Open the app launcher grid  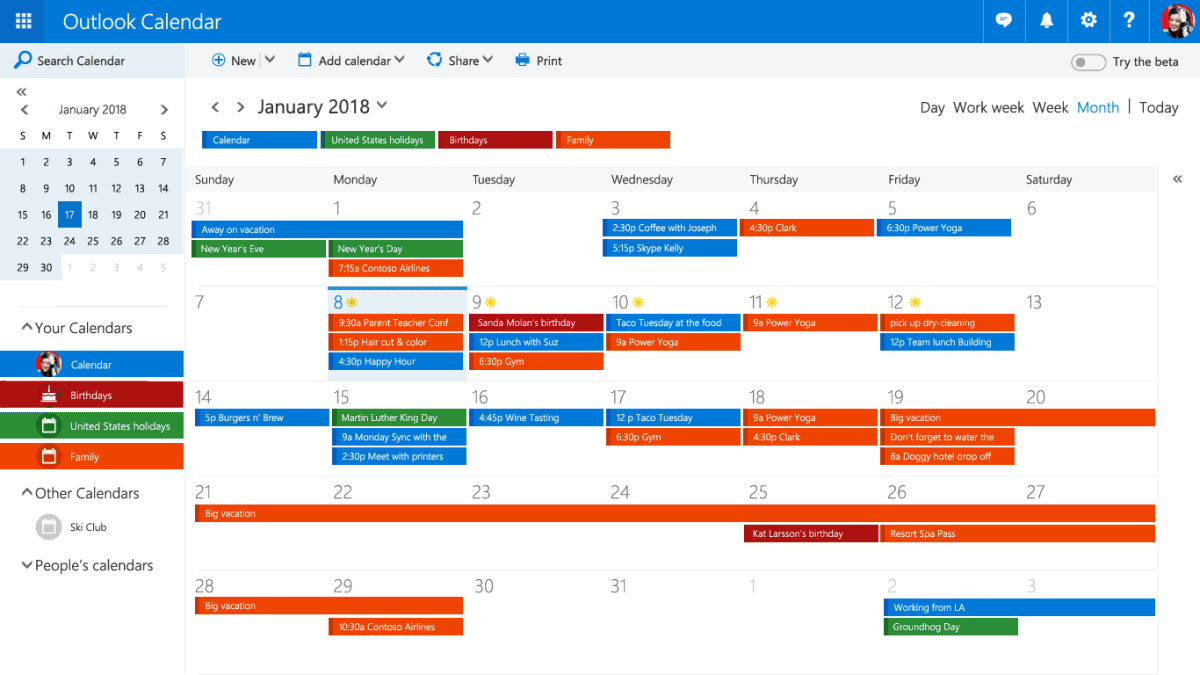tap(22, 21)
